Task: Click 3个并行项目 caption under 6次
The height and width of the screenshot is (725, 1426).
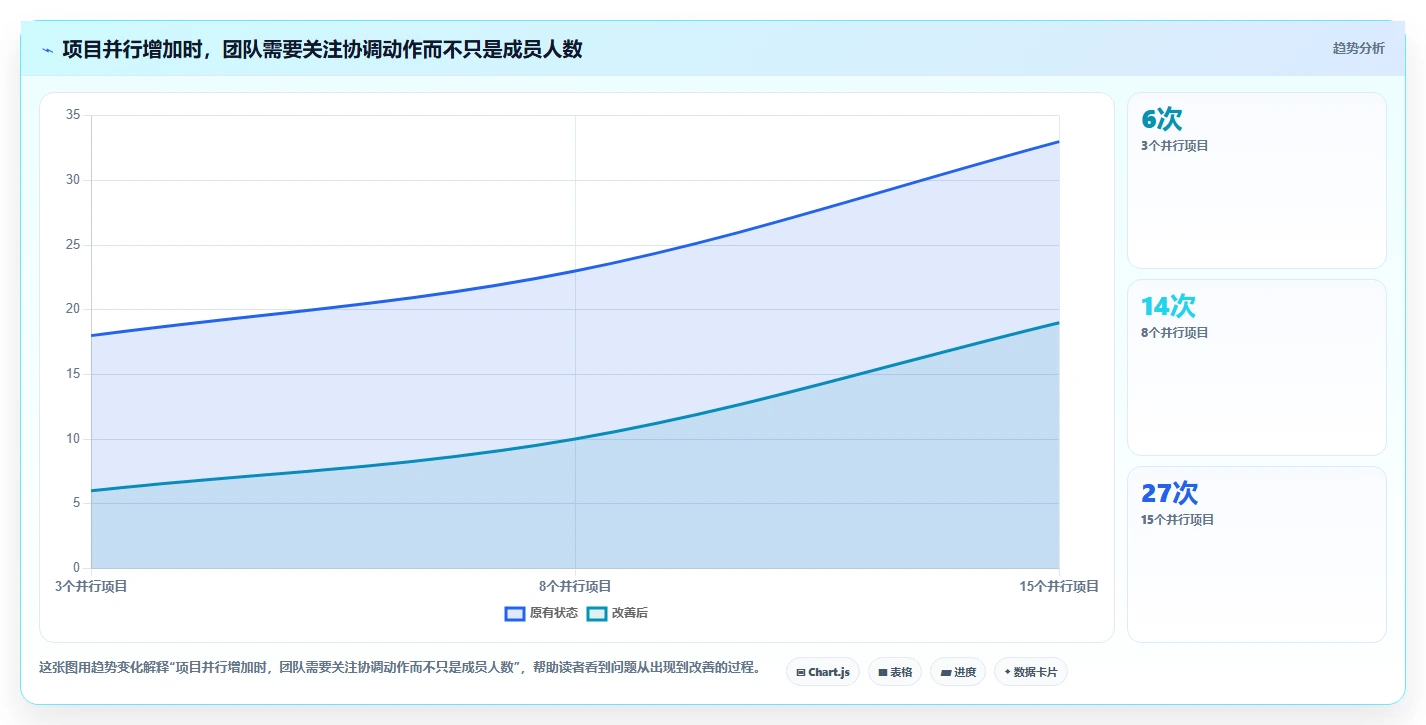Action: (1175, 146)
